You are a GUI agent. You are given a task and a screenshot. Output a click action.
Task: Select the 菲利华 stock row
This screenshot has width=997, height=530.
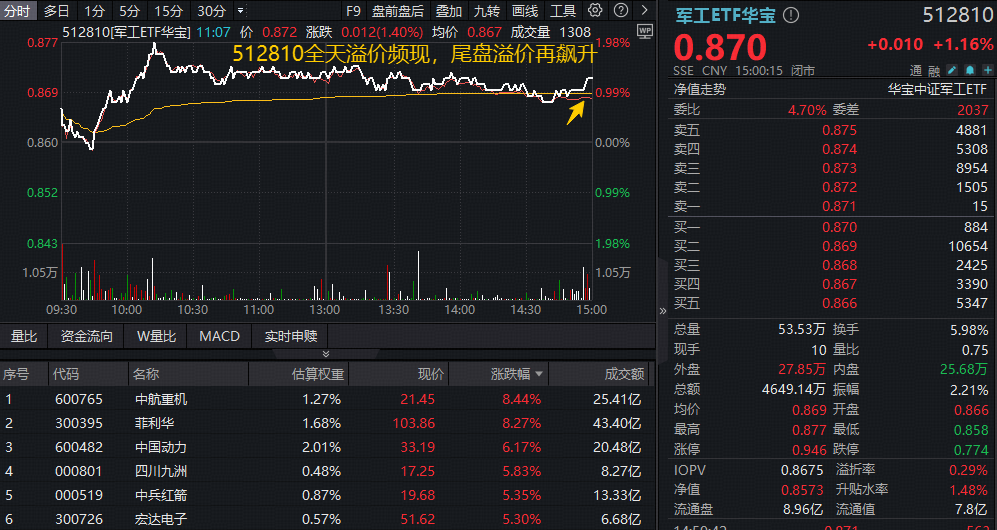327,423
